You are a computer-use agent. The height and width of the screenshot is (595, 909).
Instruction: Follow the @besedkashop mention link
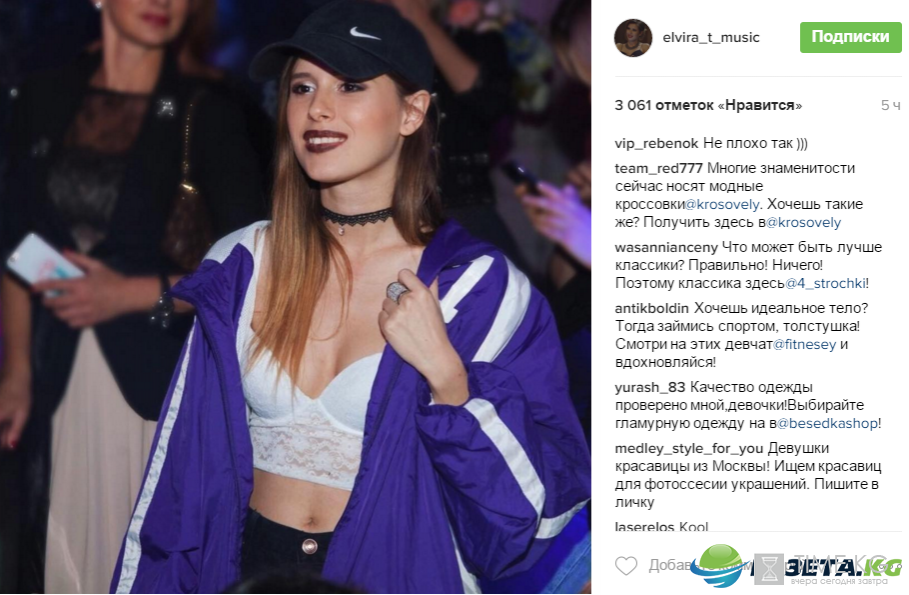pos(827,423)
